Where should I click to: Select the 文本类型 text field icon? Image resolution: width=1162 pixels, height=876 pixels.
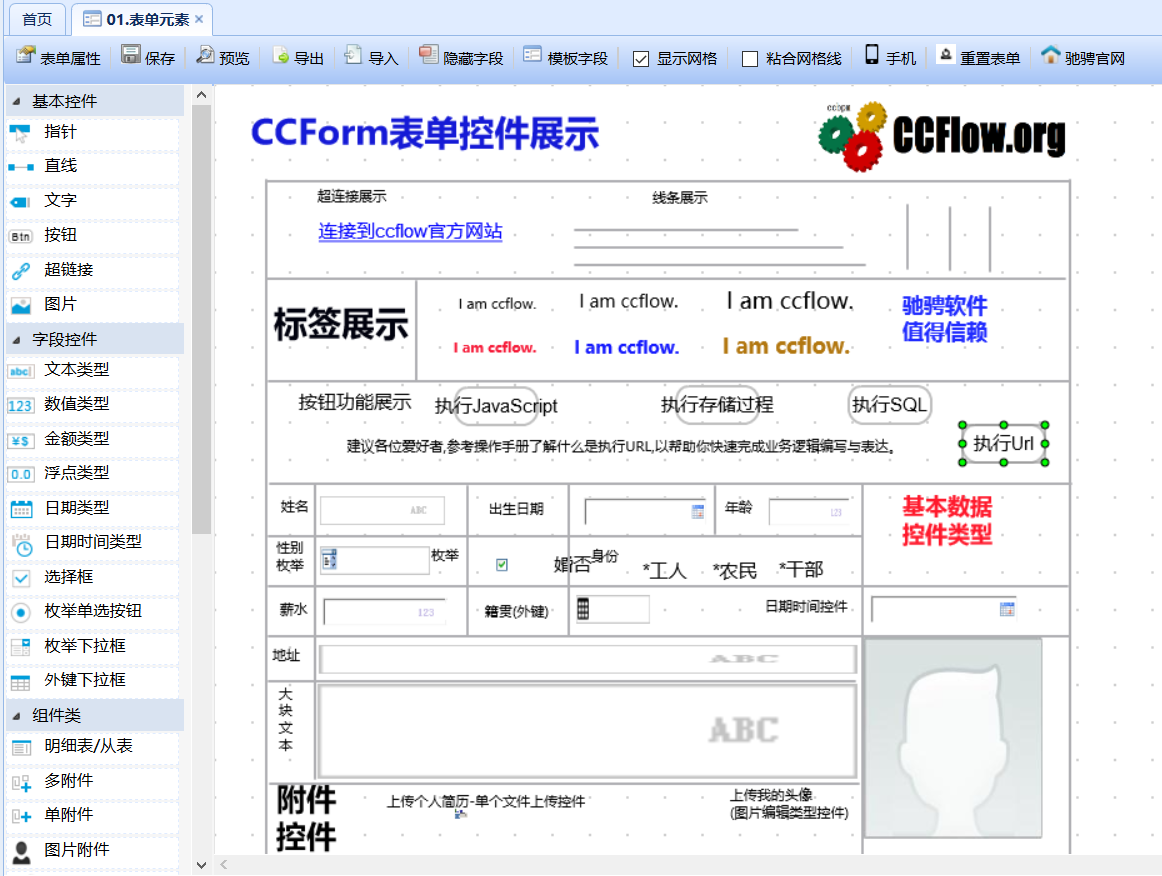20,371
